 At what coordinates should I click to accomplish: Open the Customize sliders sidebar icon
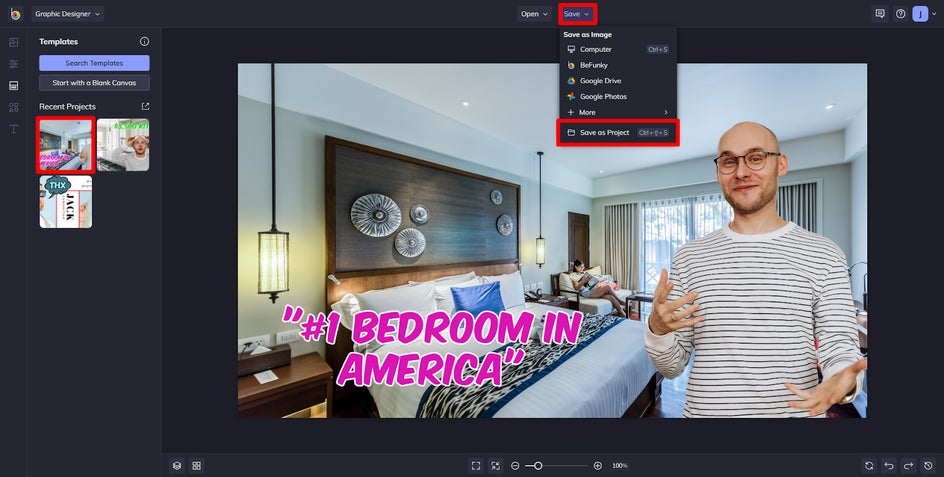click(14, 64)
